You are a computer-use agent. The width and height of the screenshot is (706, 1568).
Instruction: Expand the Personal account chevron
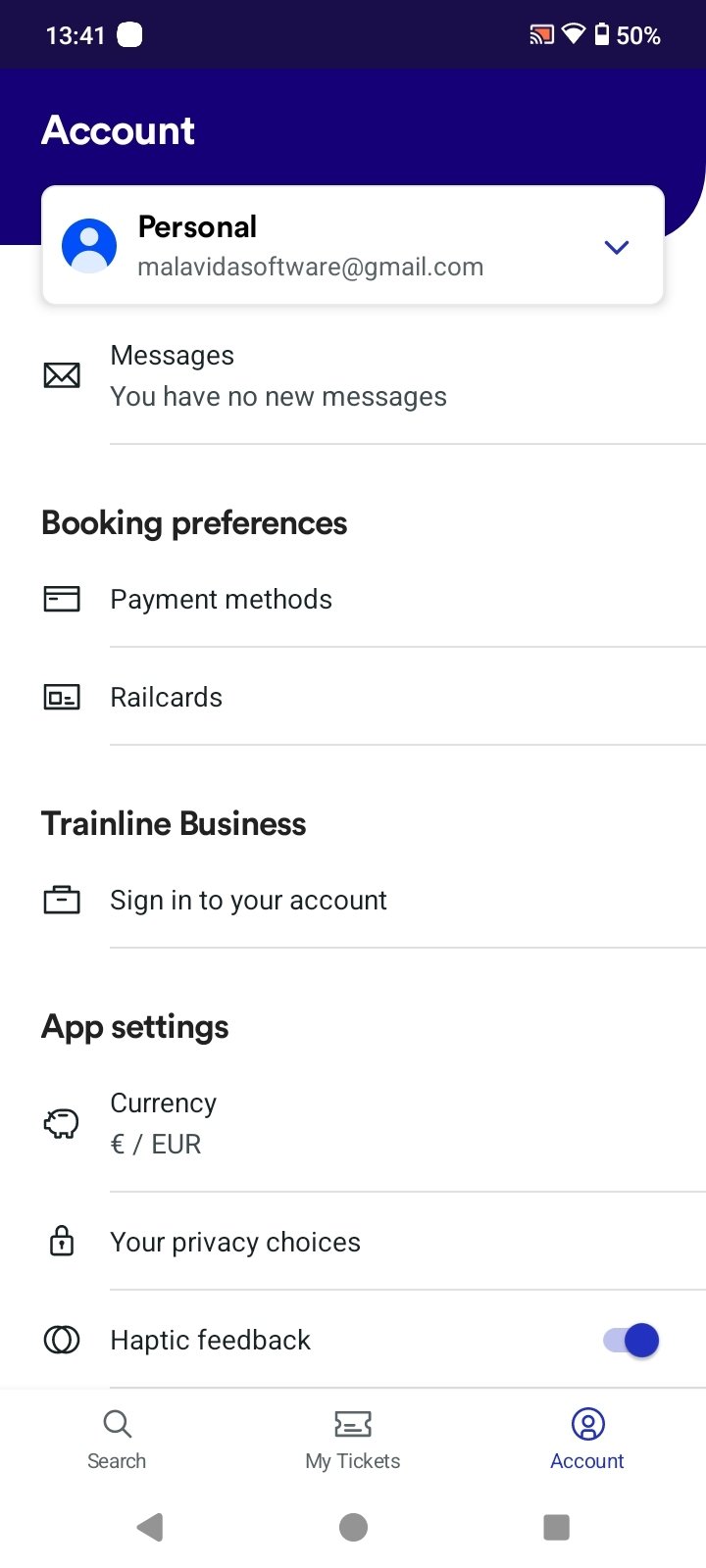[617, 247]
